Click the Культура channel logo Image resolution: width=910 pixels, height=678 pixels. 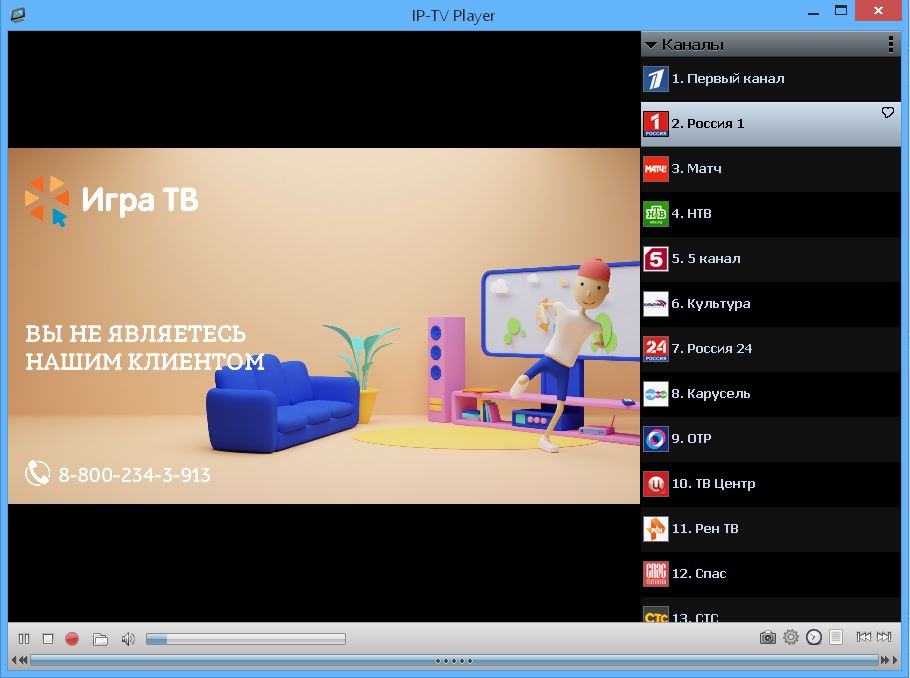656,304
